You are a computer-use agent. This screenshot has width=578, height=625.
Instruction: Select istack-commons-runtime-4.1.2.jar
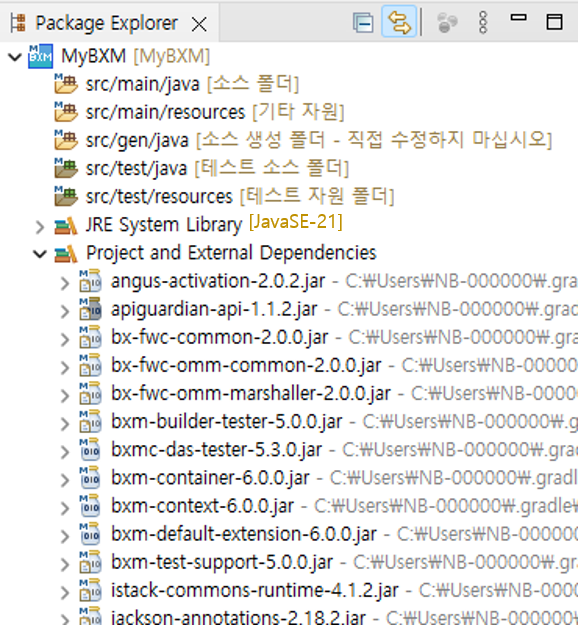(254, 590)
